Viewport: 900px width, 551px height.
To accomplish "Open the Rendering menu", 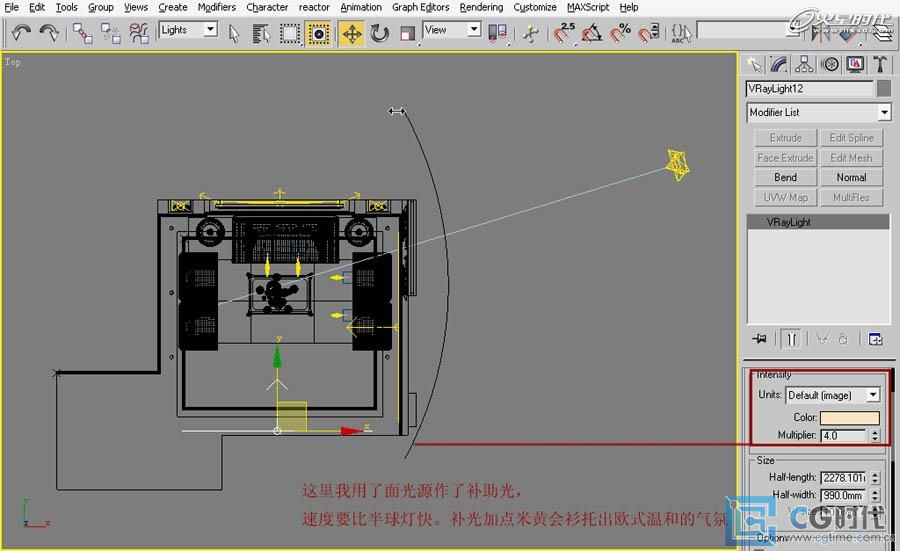I will tap(481, 7).
